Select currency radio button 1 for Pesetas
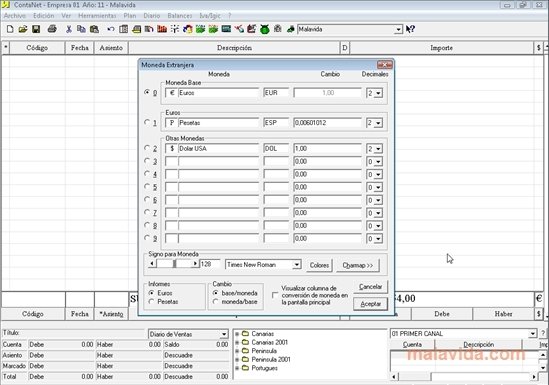This screenshot has width=549, height=385. tap(147, 122)
